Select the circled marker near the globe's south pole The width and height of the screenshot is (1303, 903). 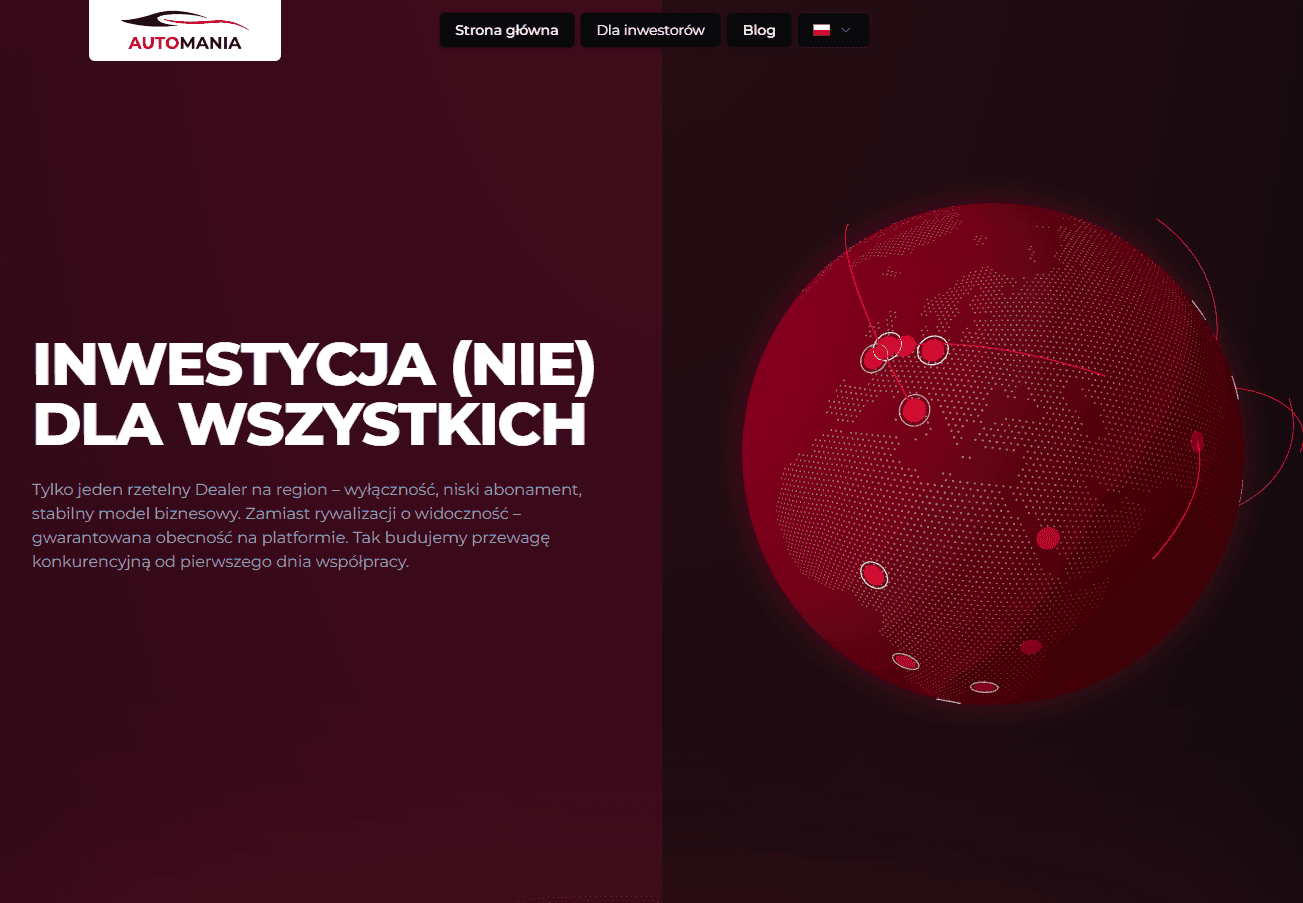click(984, 687)
